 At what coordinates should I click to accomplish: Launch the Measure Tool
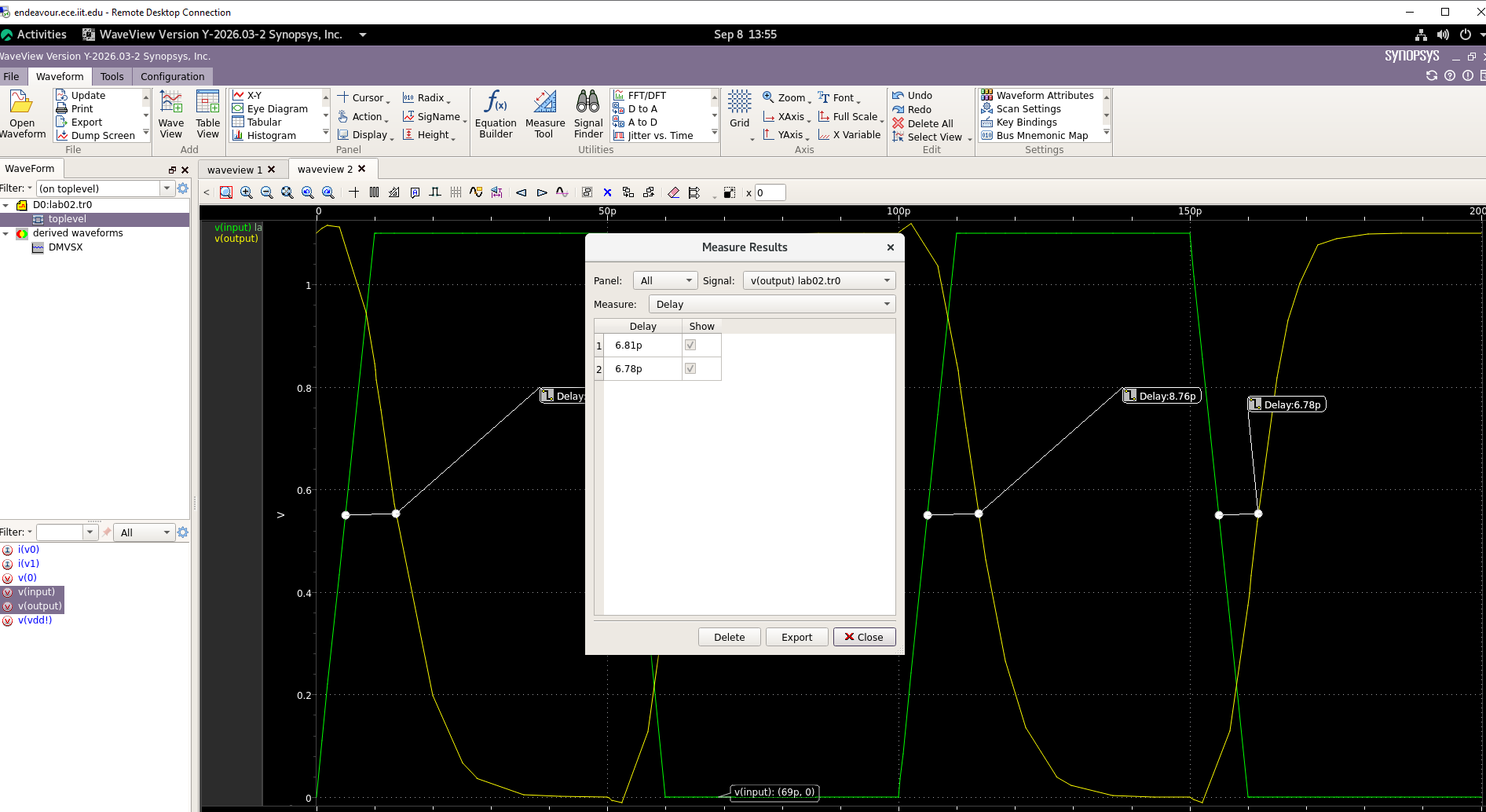(544, 115)
